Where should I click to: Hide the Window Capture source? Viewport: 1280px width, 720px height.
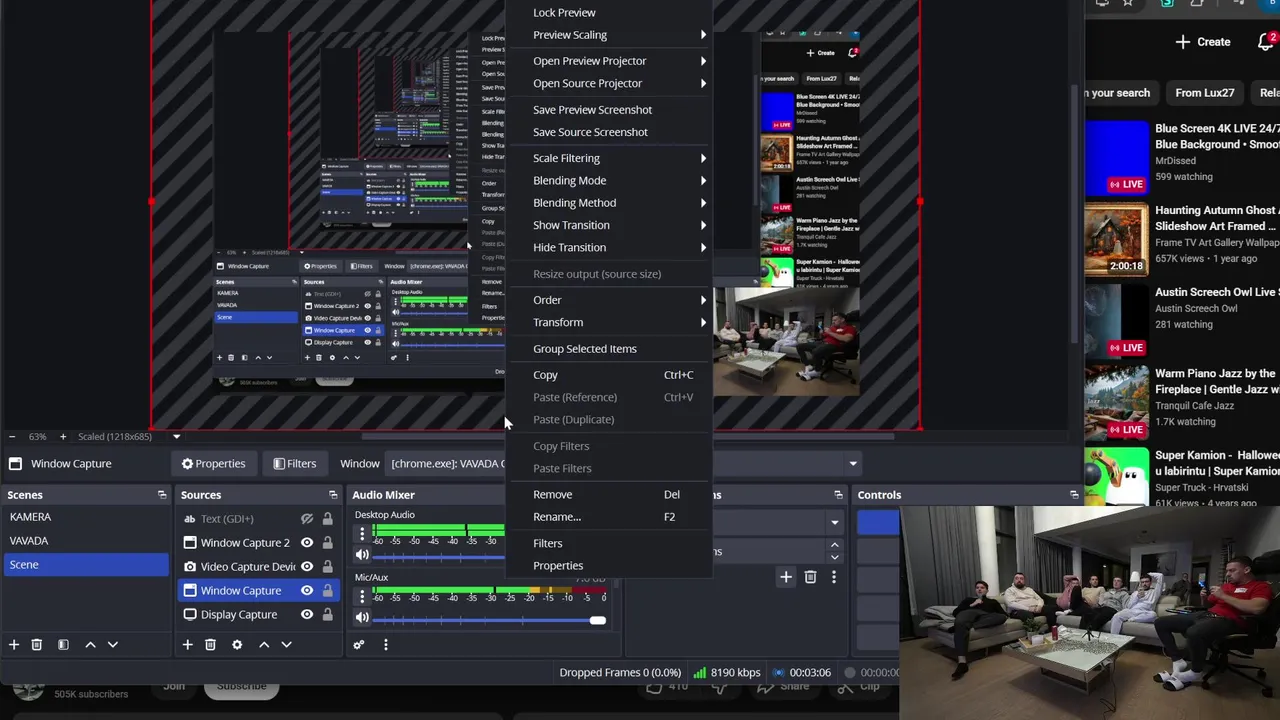(307, 591)
